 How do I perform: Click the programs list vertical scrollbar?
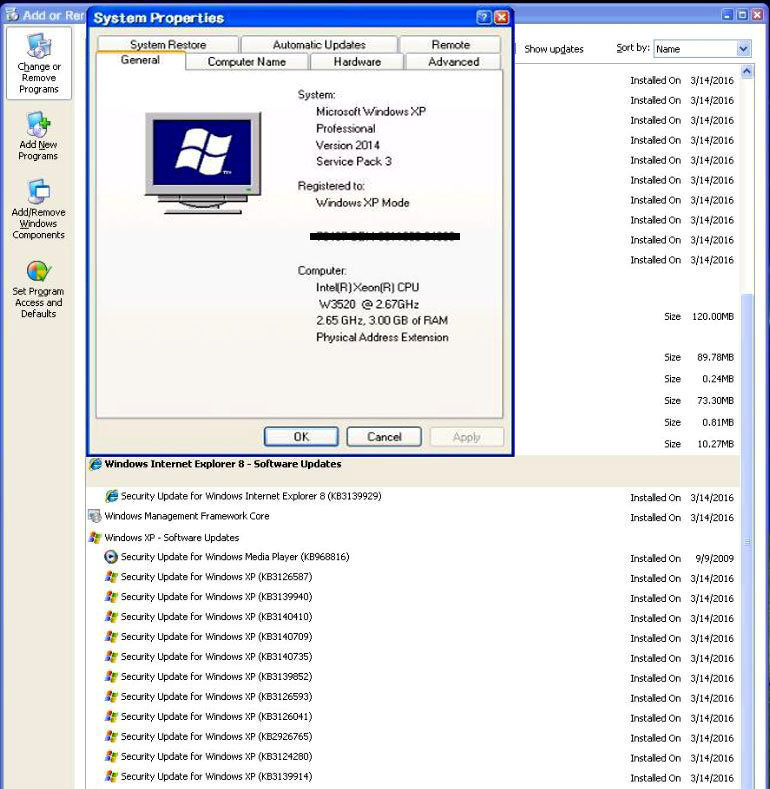[745, 400]
